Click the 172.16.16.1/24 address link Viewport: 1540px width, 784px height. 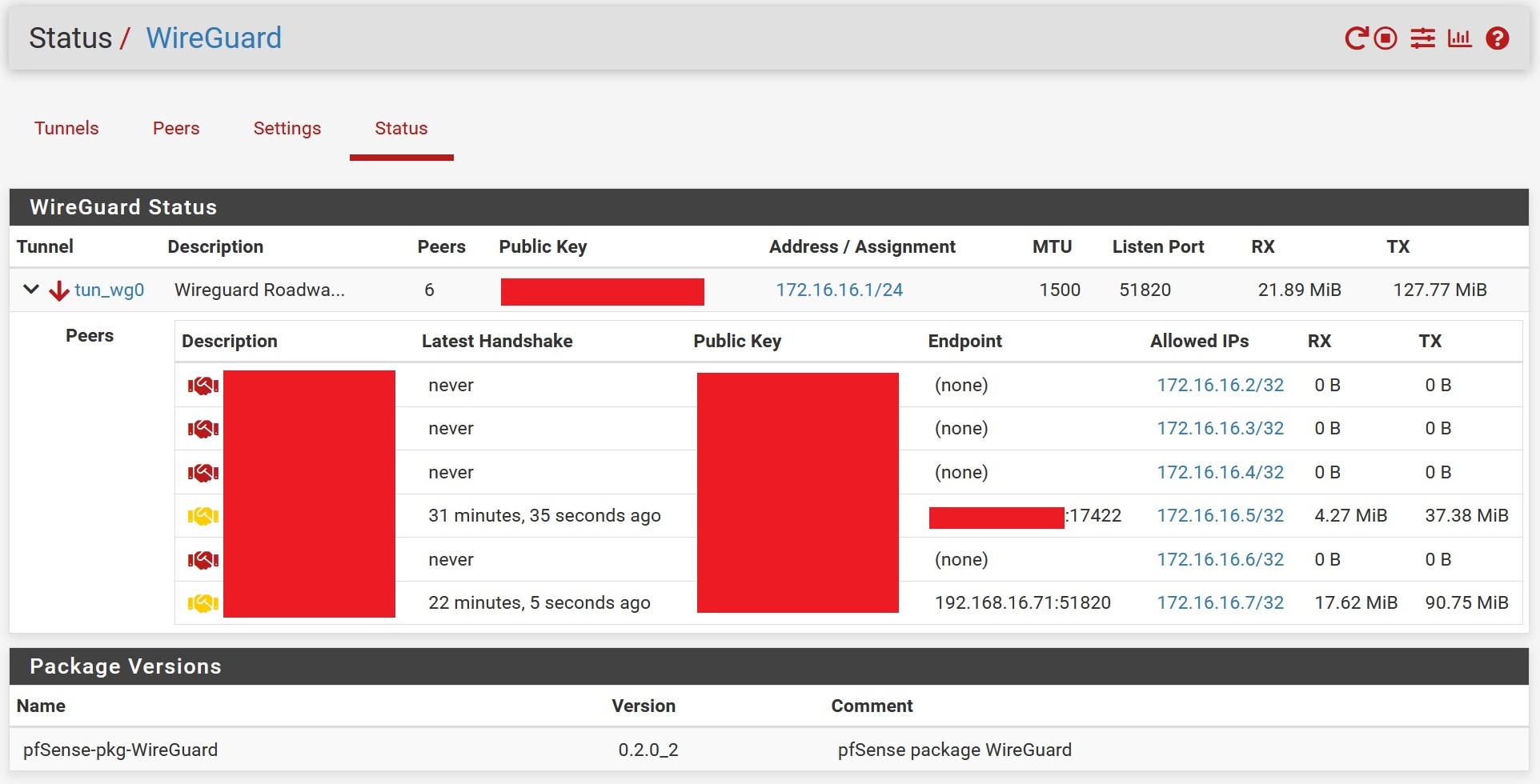tap(840, 290)
